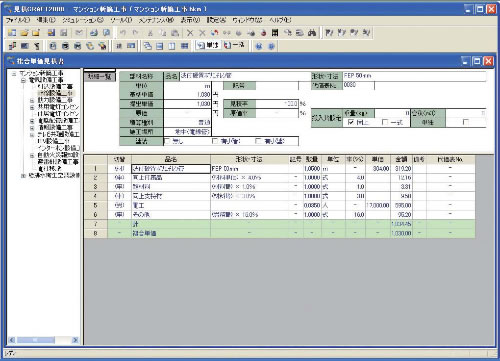
Task: Click the 310.20 amount cell
Action: (x=402, y=169)
